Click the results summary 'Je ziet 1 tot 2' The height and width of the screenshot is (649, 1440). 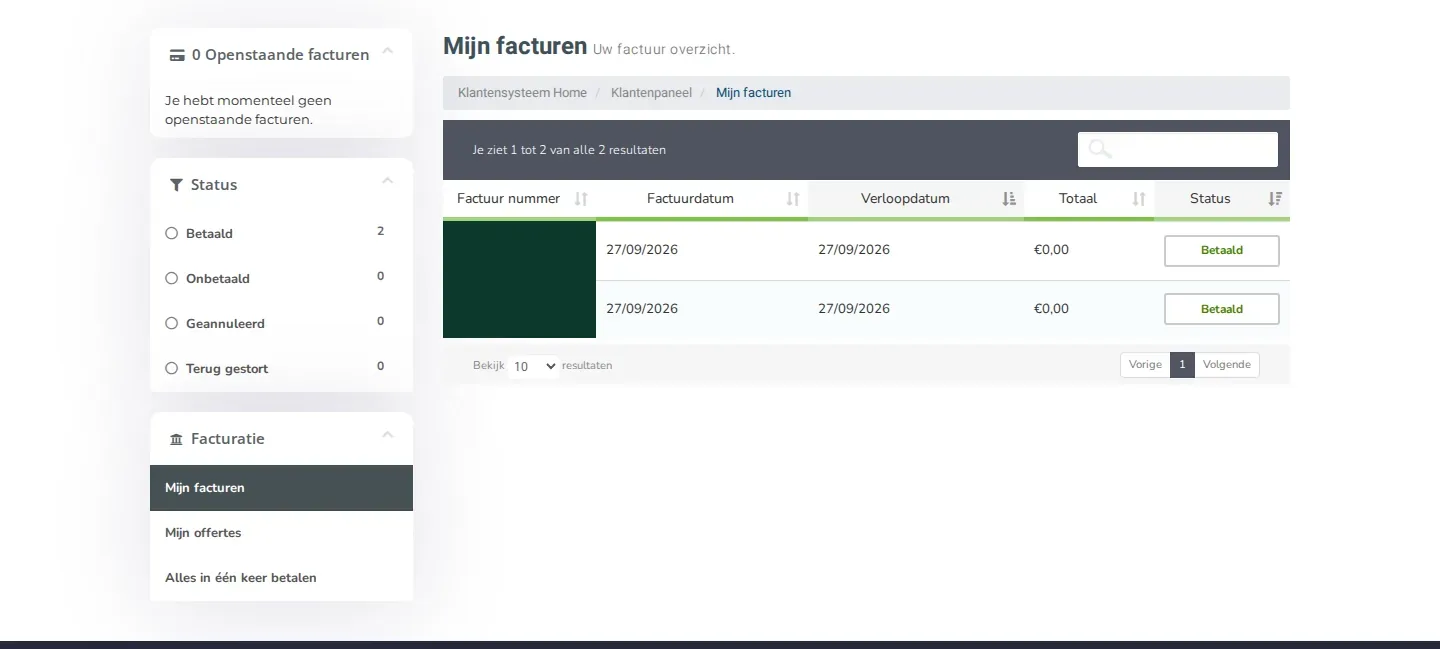coord(569,150)
